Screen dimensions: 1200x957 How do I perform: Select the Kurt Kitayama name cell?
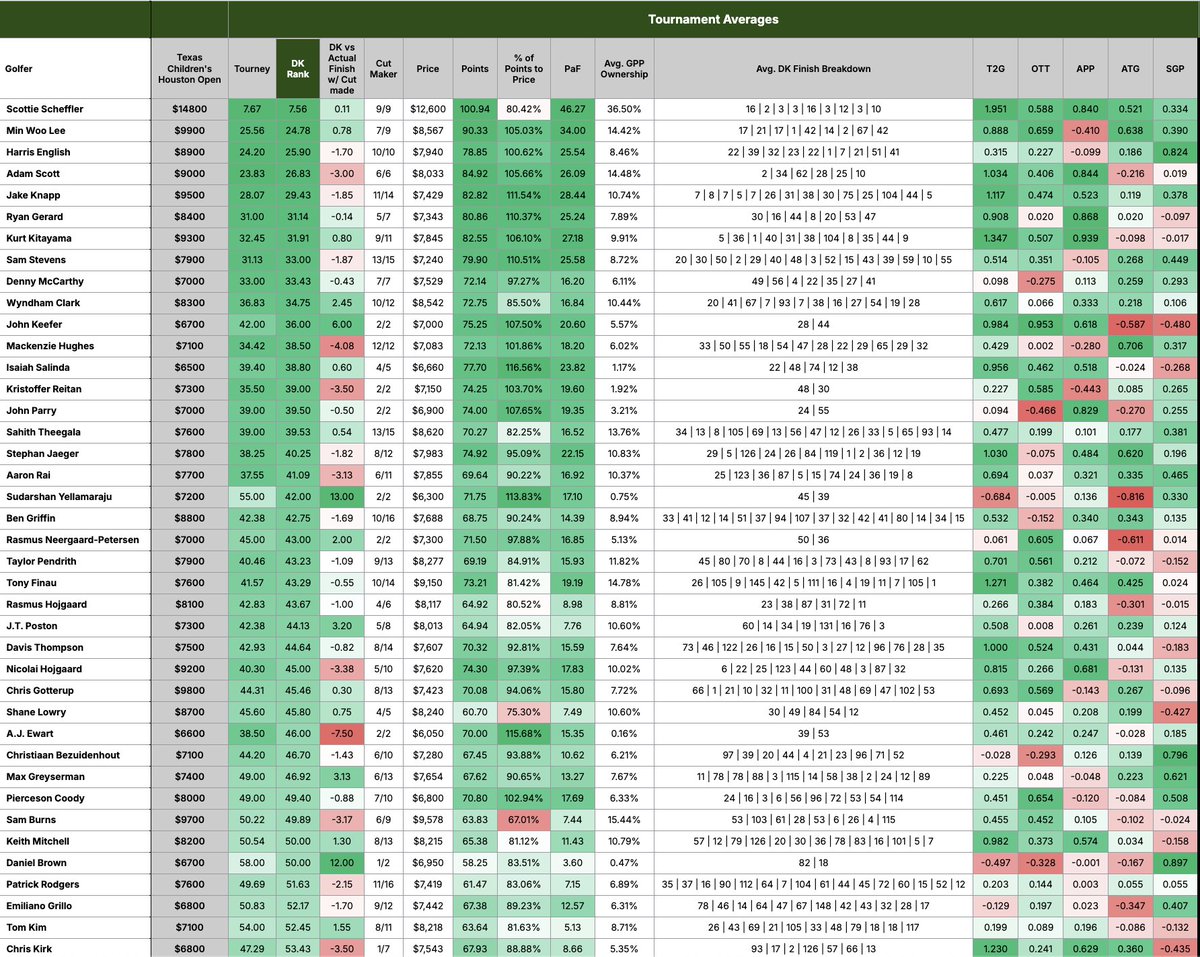coord(76,238)
